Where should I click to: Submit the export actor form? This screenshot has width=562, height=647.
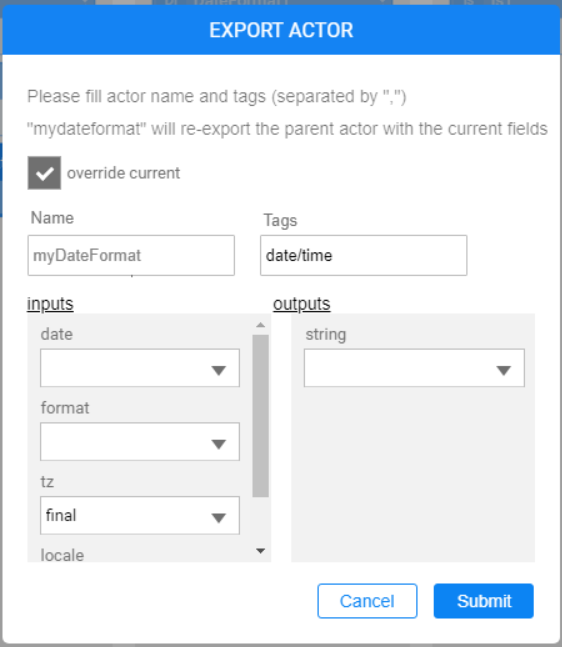coord(484,601)
